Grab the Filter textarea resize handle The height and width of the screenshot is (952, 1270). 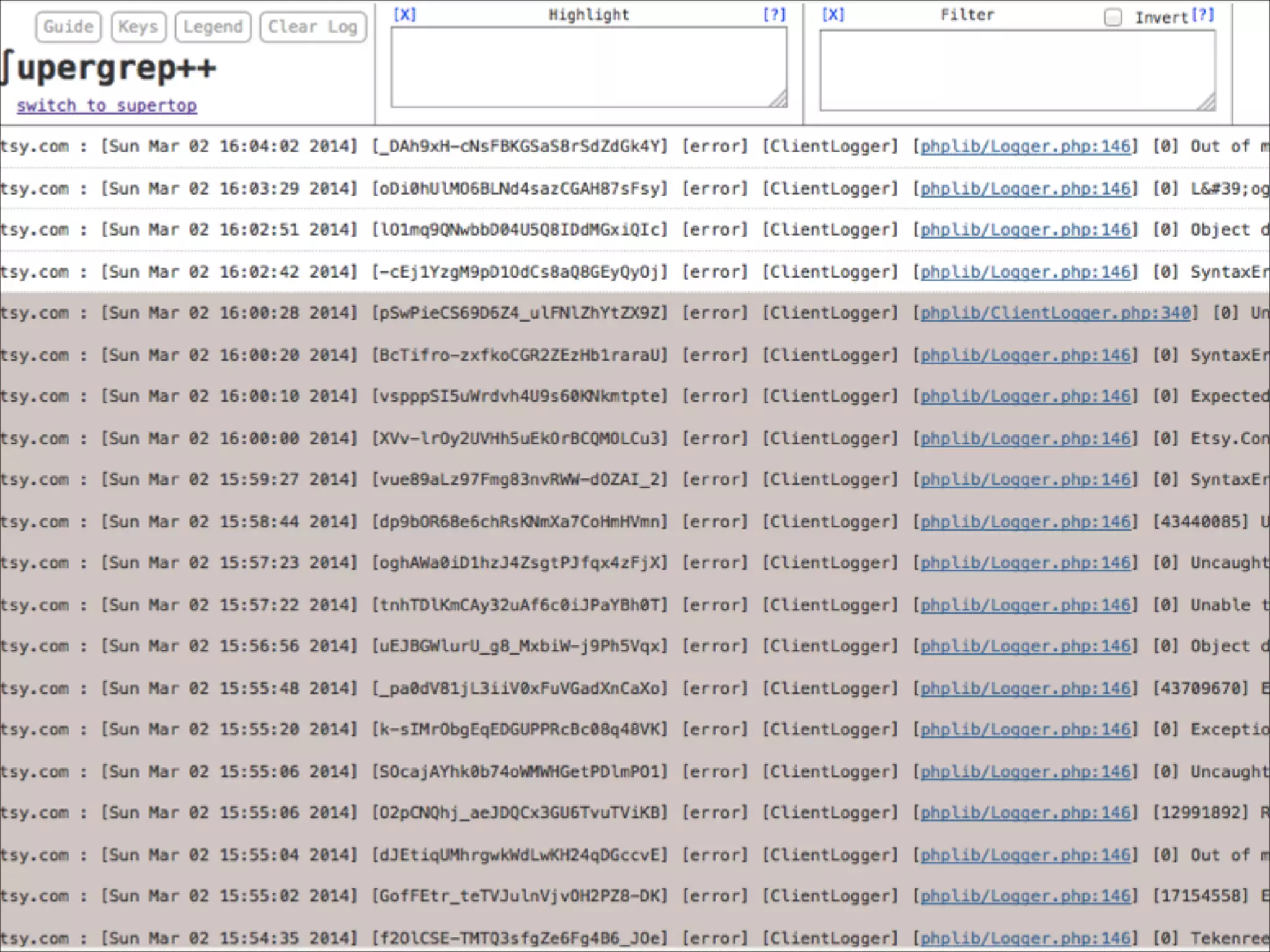coord(1207,102)
